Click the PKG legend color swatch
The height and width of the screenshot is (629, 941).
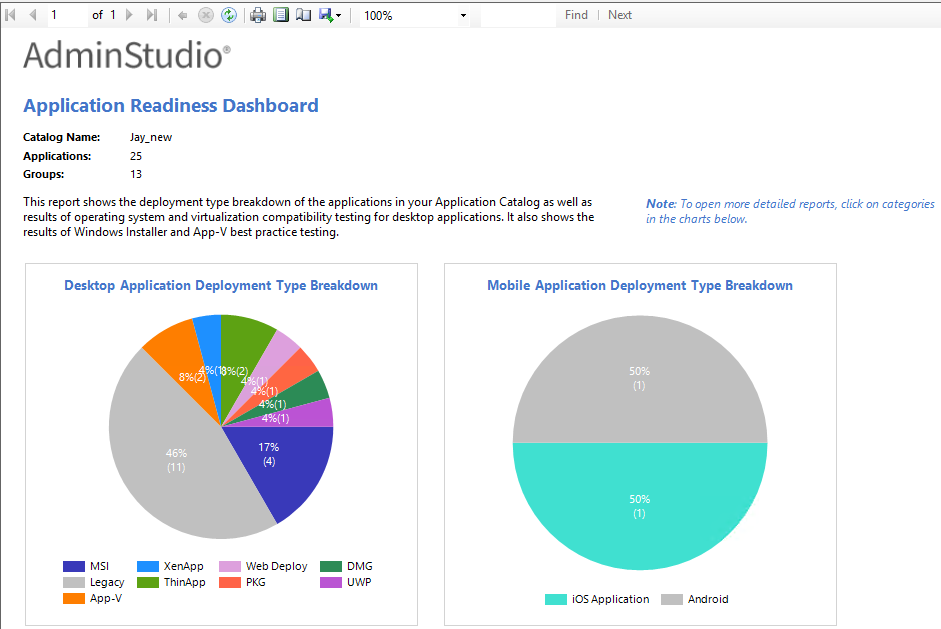(x=230, y=582)
